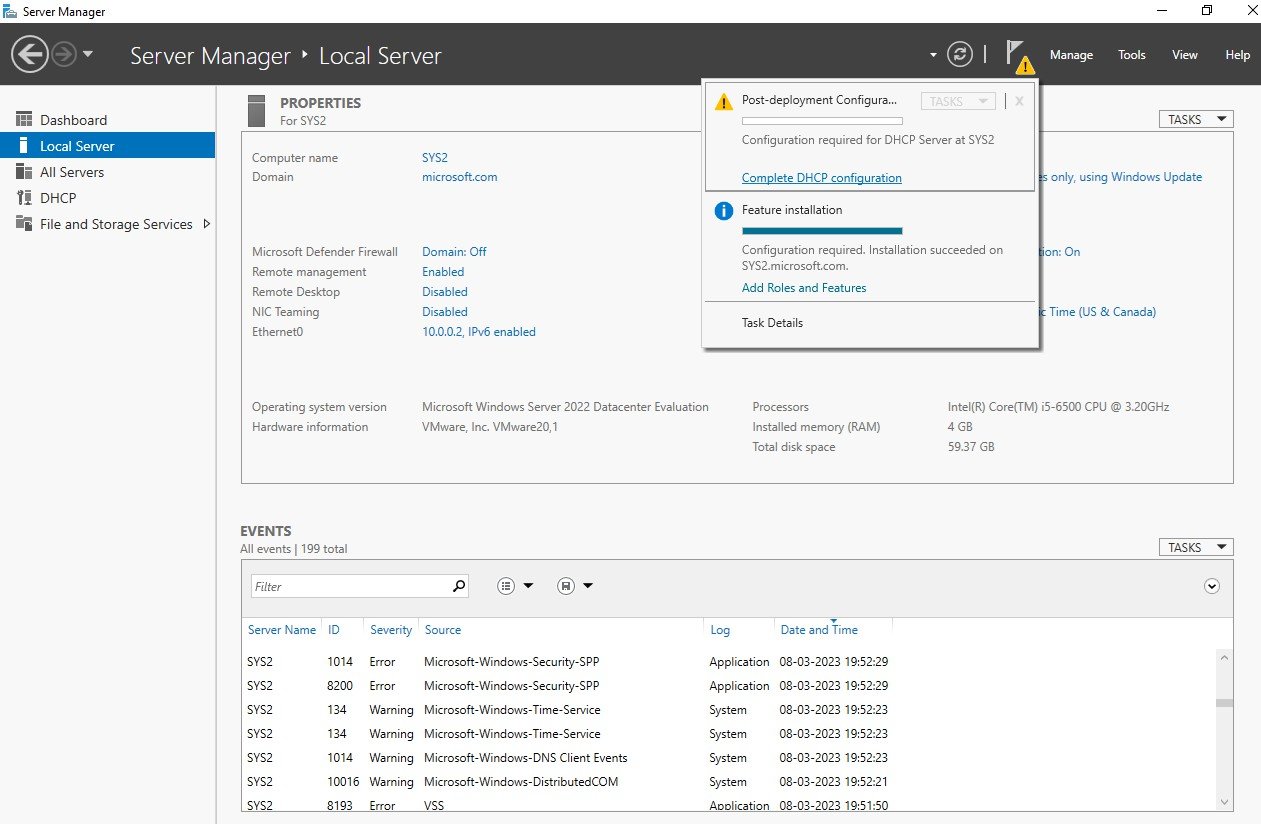Collapse the events filter using the round chevron
Viewport: 1261px width, 824px height.
click(x=1212, y=586)
